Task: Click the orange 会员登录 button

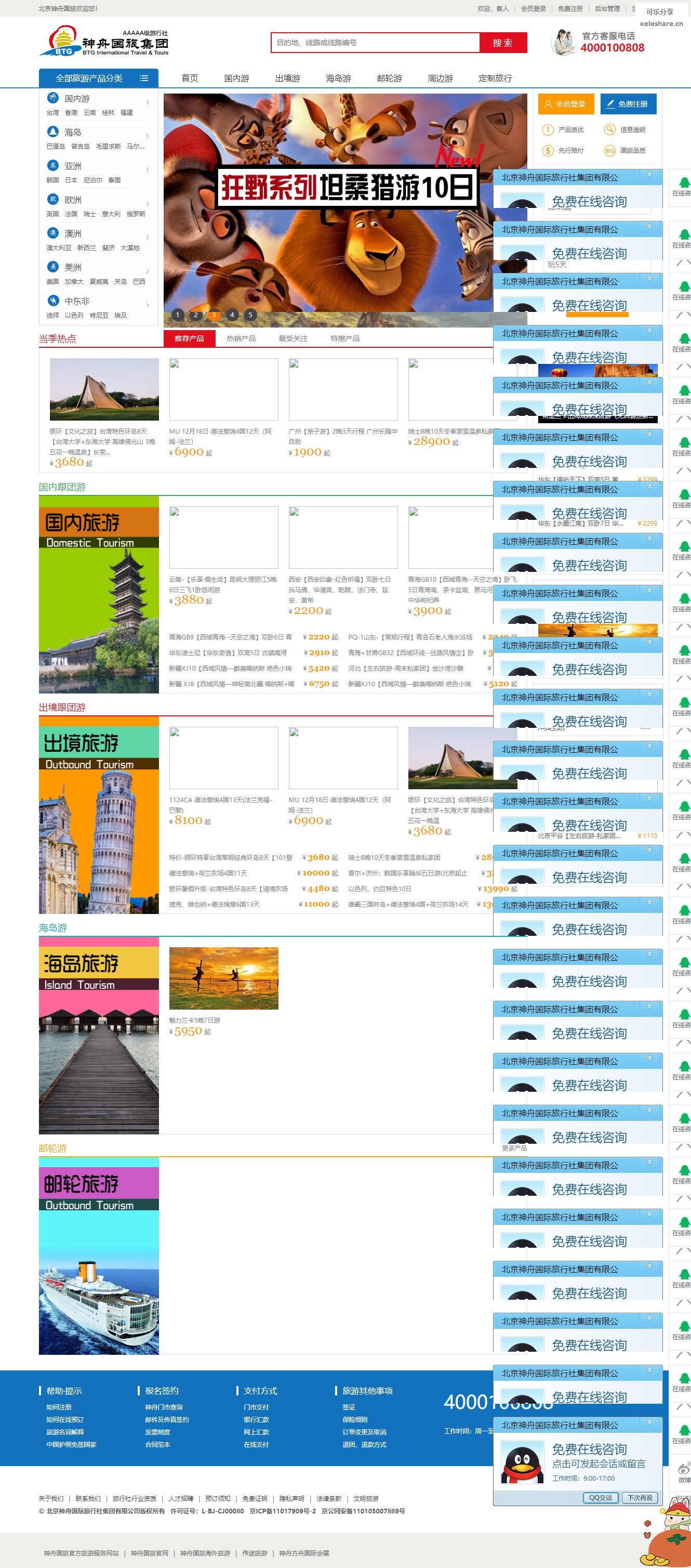Action: point(565,104)
